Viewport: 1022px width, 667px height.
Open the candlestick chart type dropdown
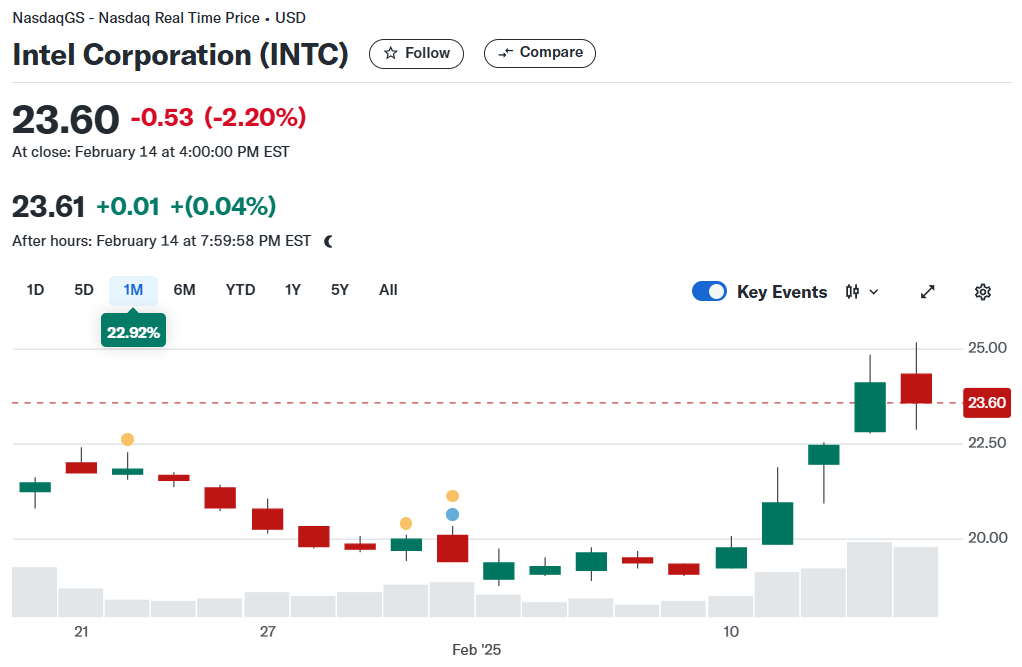[x=862, y=291]
